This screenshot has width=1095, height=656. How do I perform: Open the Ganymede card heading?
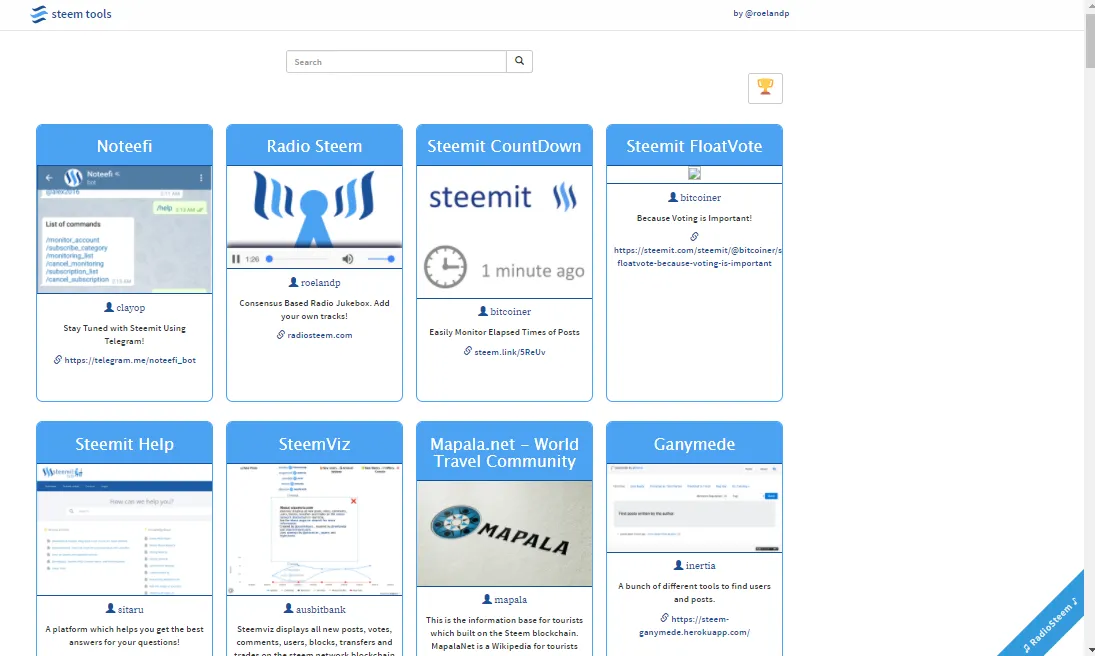pyautogui.click(x=694, y=444)
